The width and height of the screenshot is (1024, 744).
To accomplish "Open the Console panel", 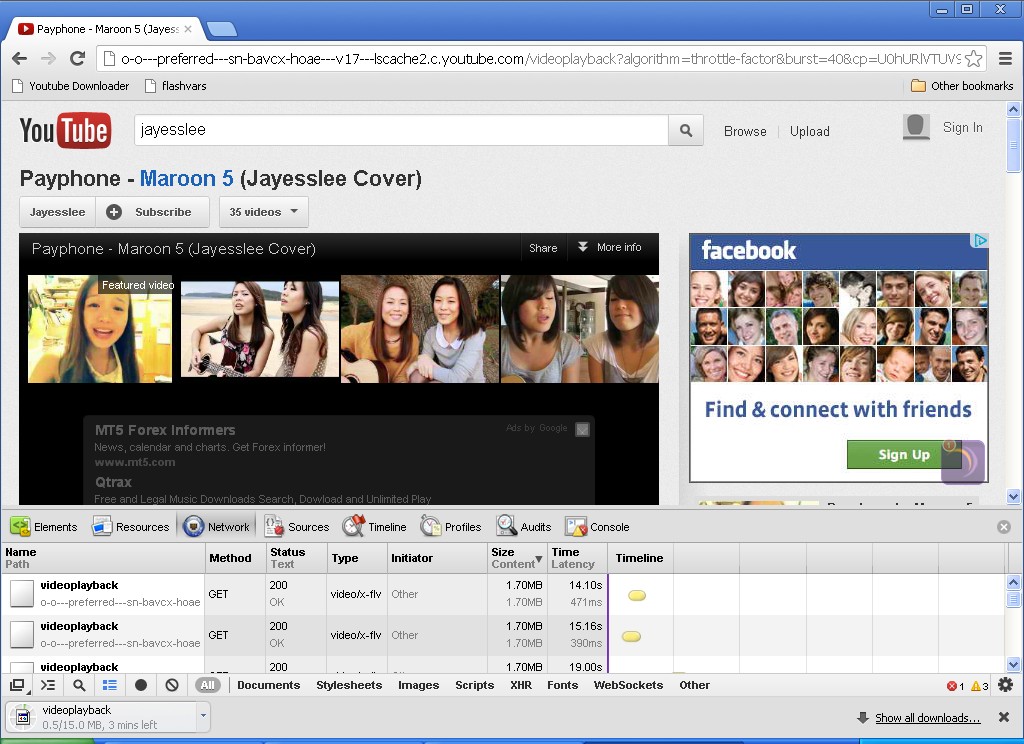I will coord(598,526).
